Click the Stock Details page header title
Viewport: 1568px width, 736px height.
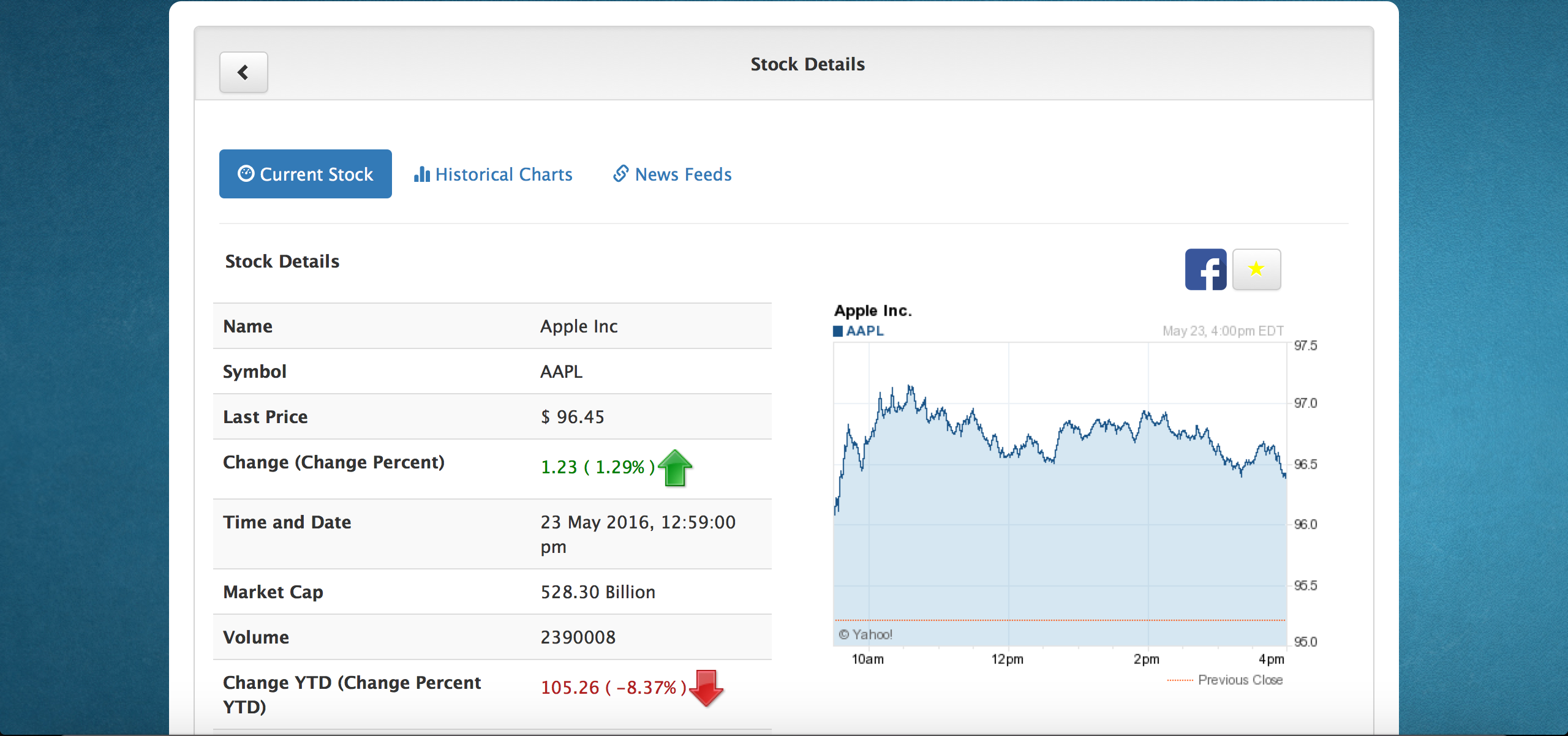tap(807, 64)
